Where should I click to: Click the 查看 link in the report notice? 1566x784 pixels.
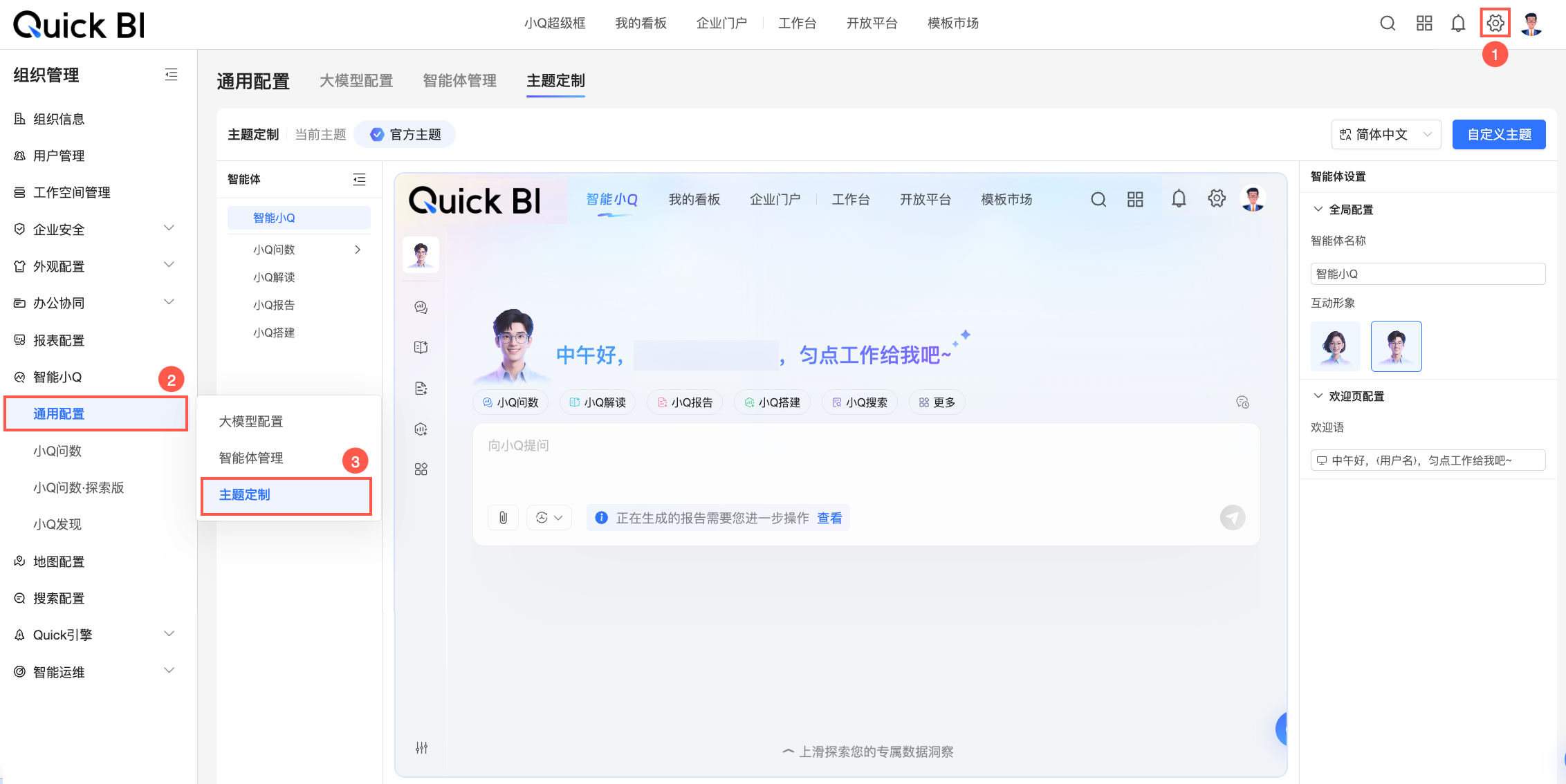(830, 518)
